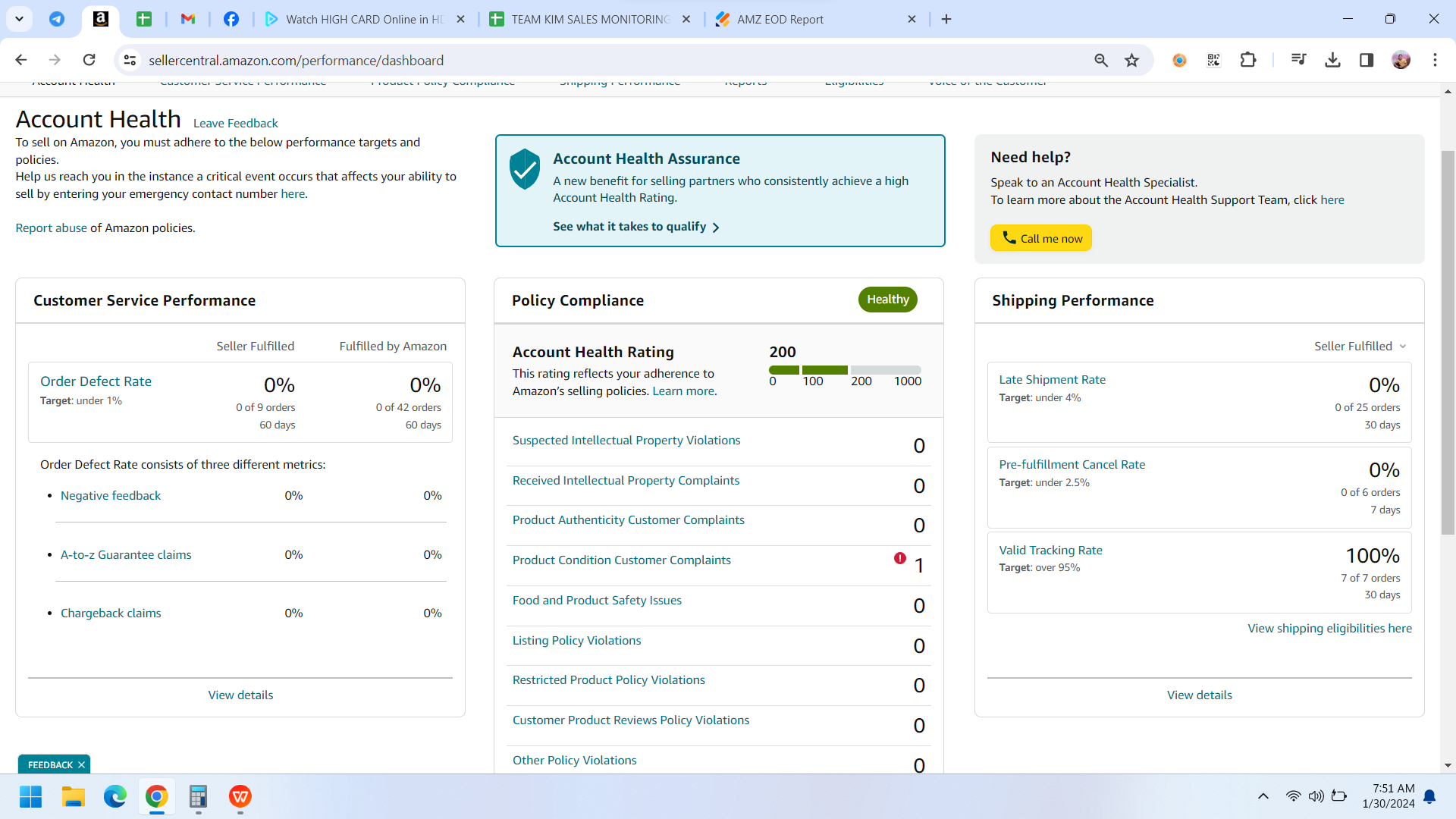
Task: Open the Chrome extensions puzzle icon
Action: tap(1248, 60)
